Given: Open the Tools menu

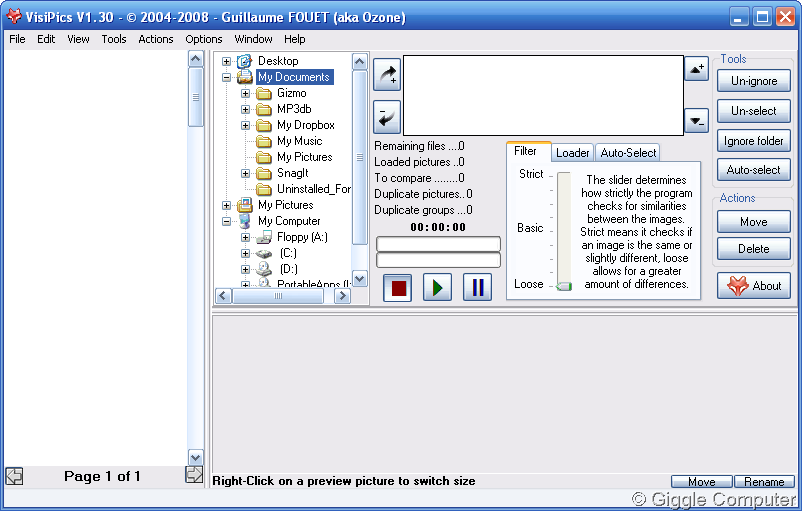Looking at the screenshot, I should [x=114, y=39].
